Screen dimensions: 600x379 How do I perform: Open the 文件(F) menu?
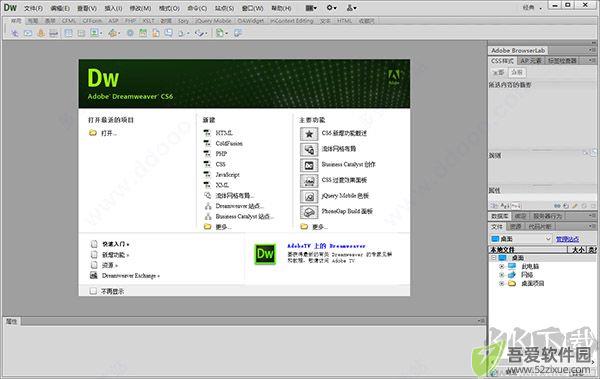tap(33, 8)
